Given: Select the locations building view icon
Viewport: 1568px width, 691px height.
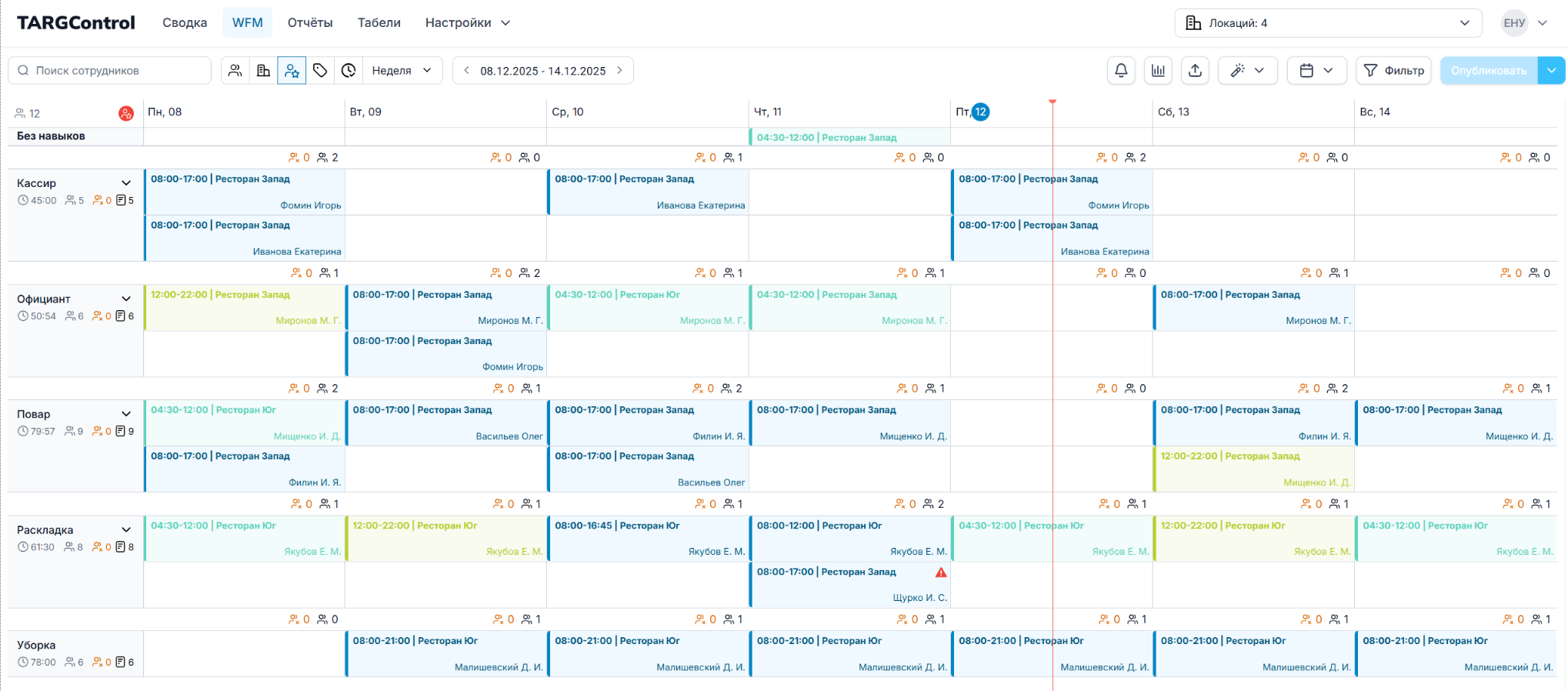Looking at the screenshot, I should click(263, 71).
